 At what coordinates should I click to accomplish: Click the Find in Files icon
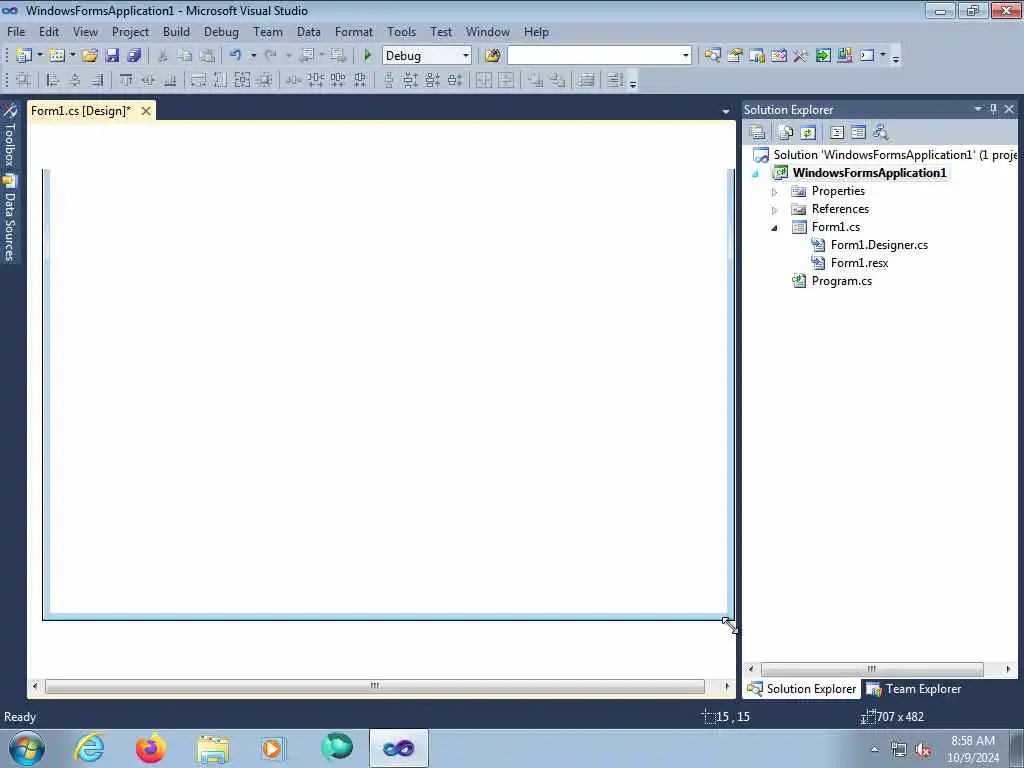coord(492,56)
